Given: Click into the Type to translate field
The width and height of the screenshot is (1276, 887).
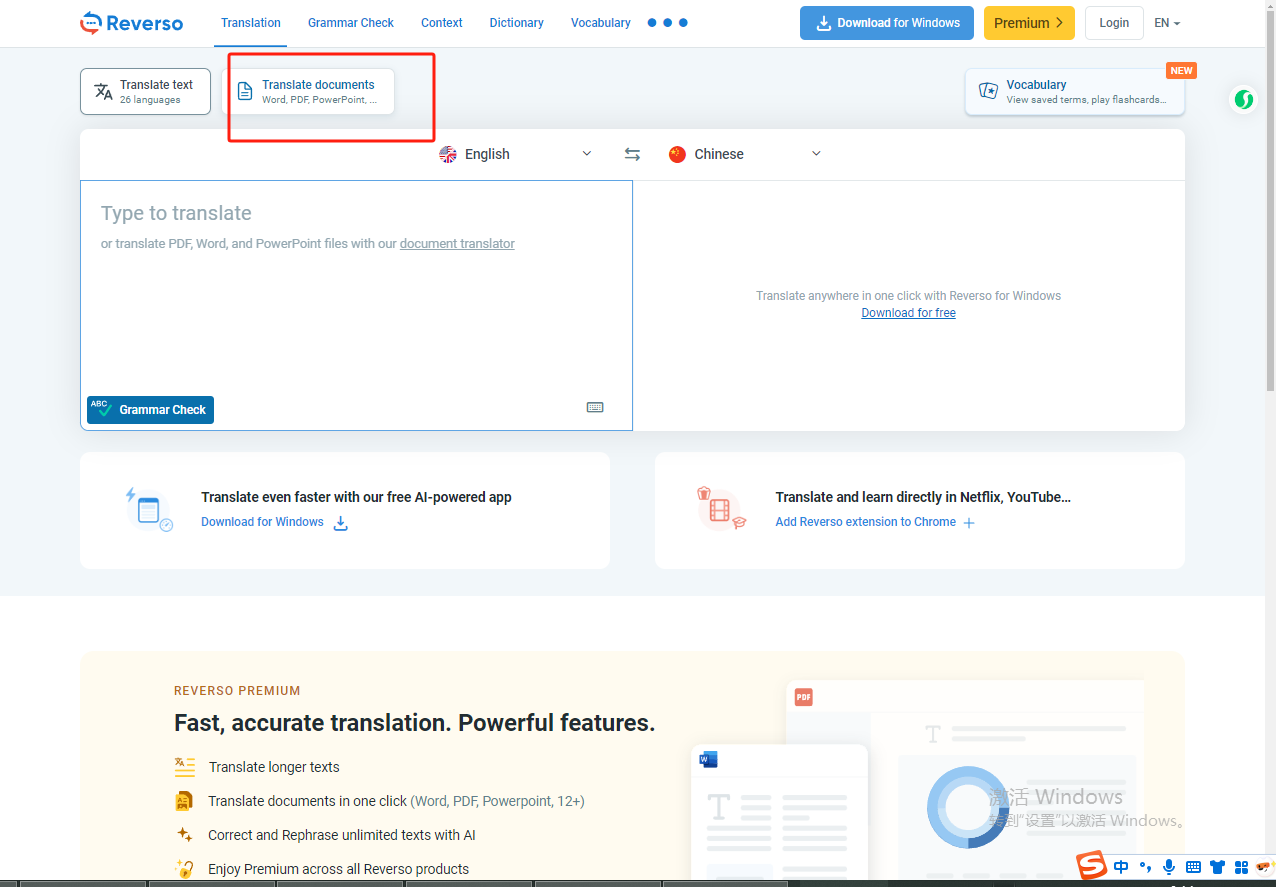Looking at the screenshot, I should pos(356,305).
